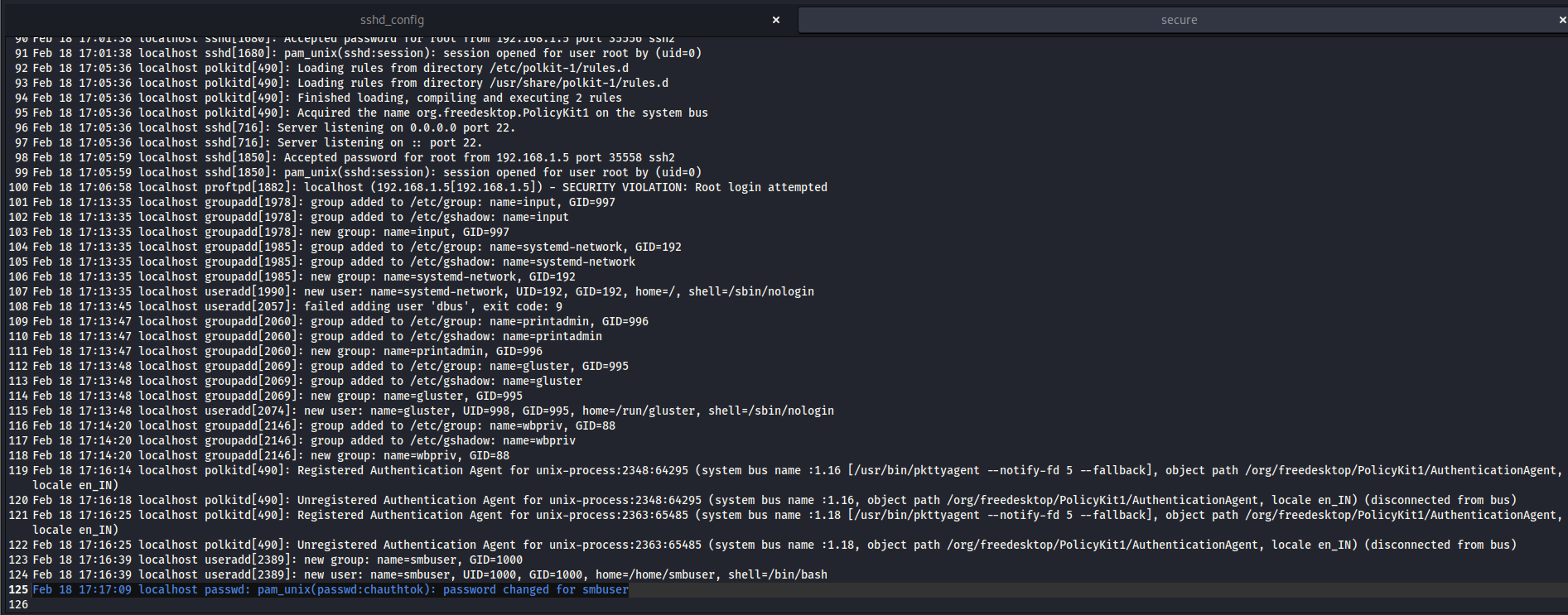The height and width of the screenshot is (615, 1568).
Task: Click line number 126 empty last line
Action: [x=18, y=604]
